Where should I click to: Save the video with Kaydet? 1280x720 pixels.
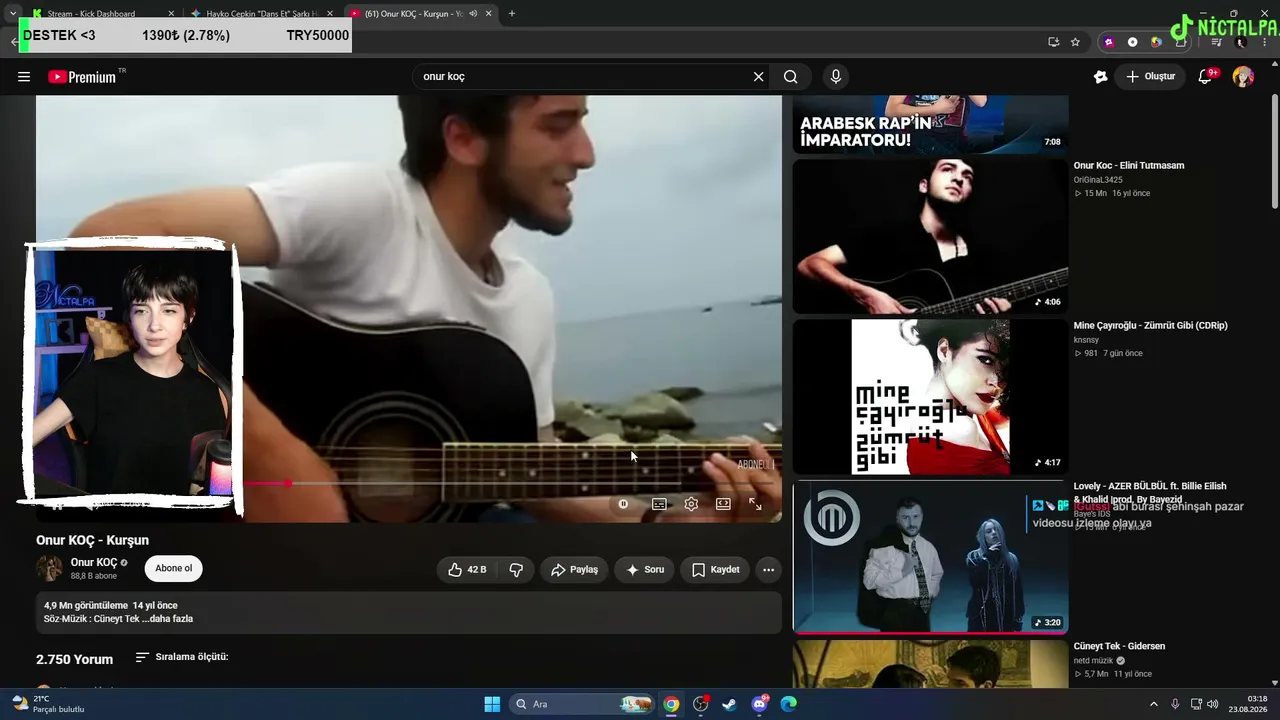(x=715, y=570)
